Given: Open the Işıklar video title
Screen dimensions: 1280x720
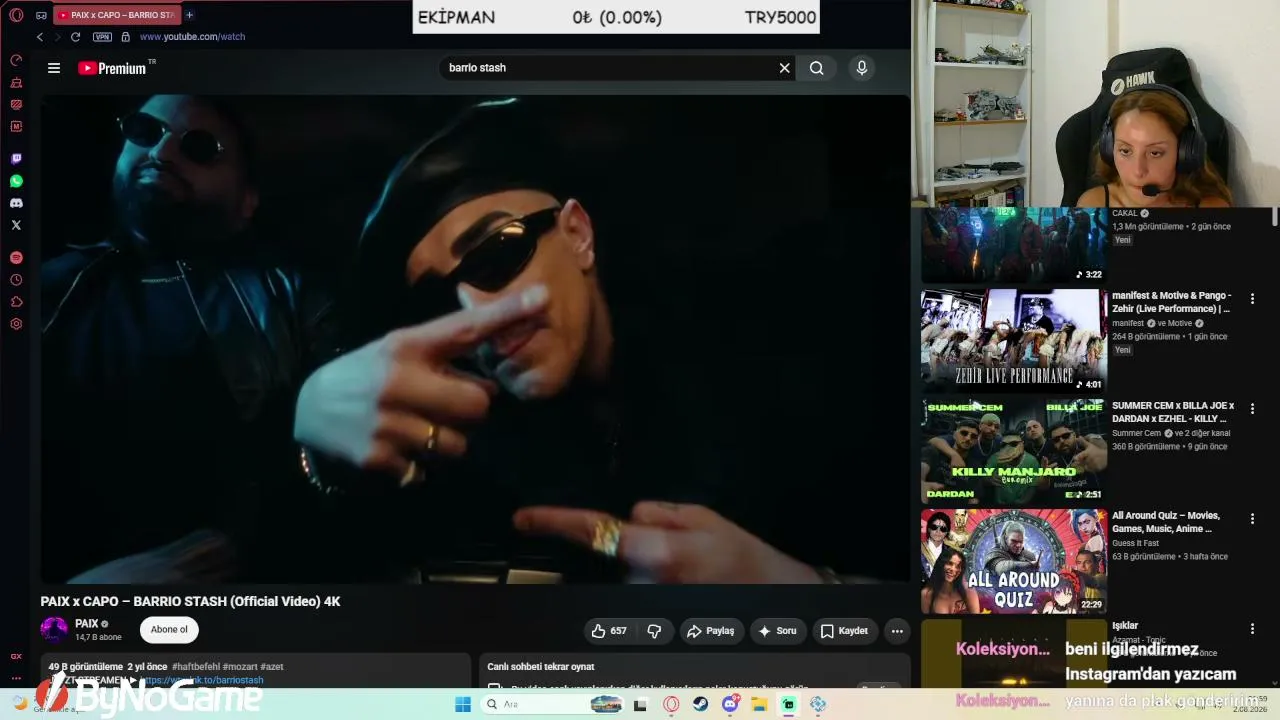Looking at the screenshot, I should click(x=1125, y=626).
